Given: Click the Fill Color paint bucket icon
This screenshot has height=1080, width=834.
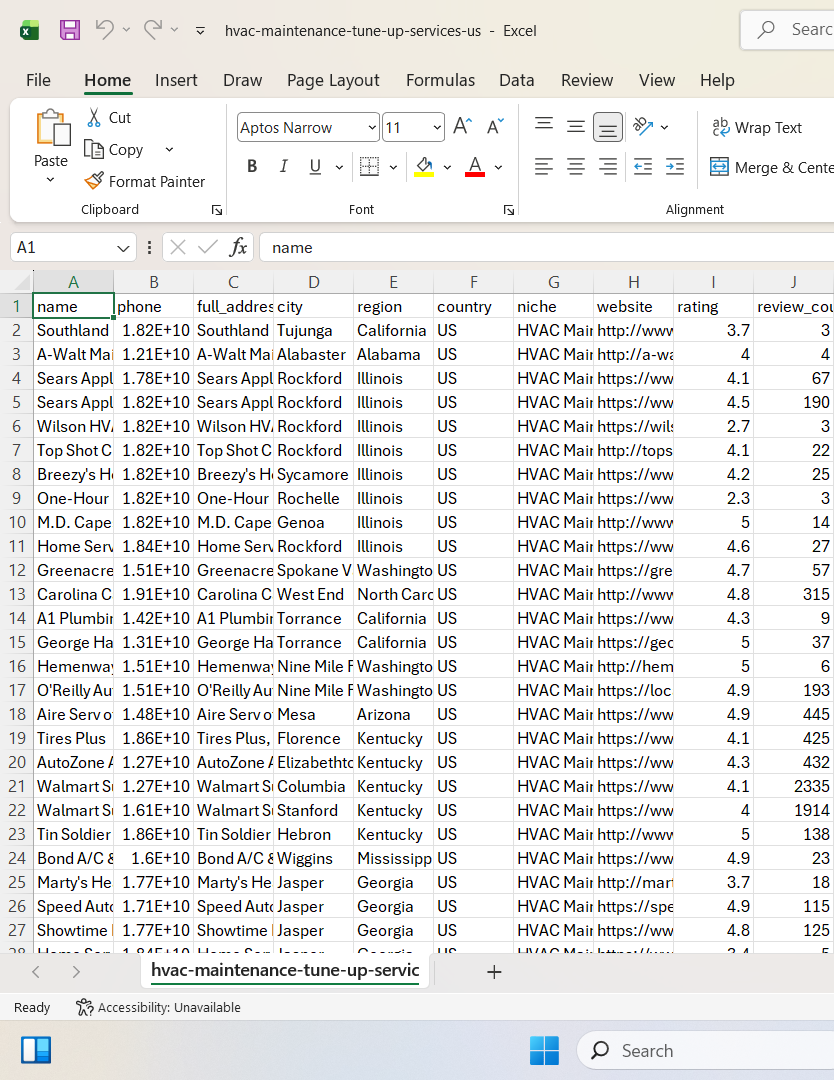Looking at the screenshot, I should pyautogui.click(x=424, y=166).
